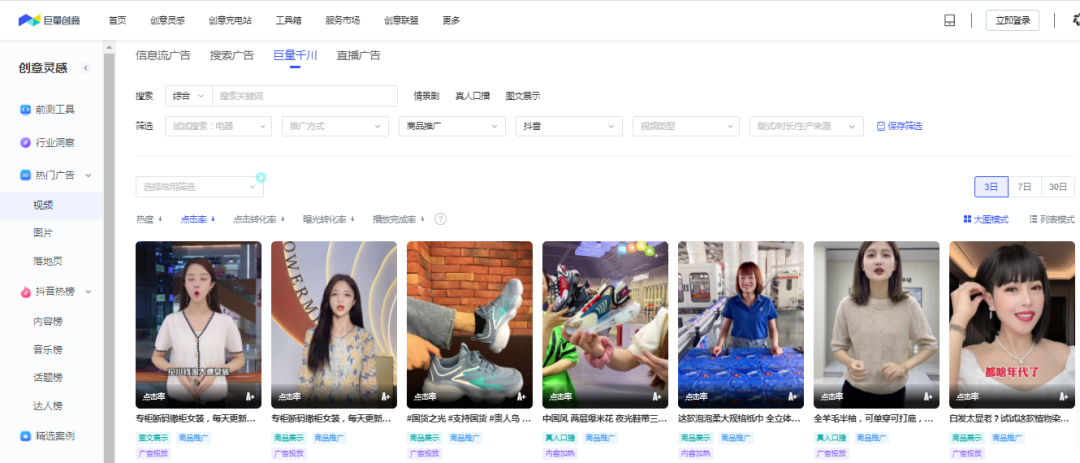The height and width of the screenshot is (463, 1080).
Task: Sort by 曝光转化率
Action: click(329, 219)
